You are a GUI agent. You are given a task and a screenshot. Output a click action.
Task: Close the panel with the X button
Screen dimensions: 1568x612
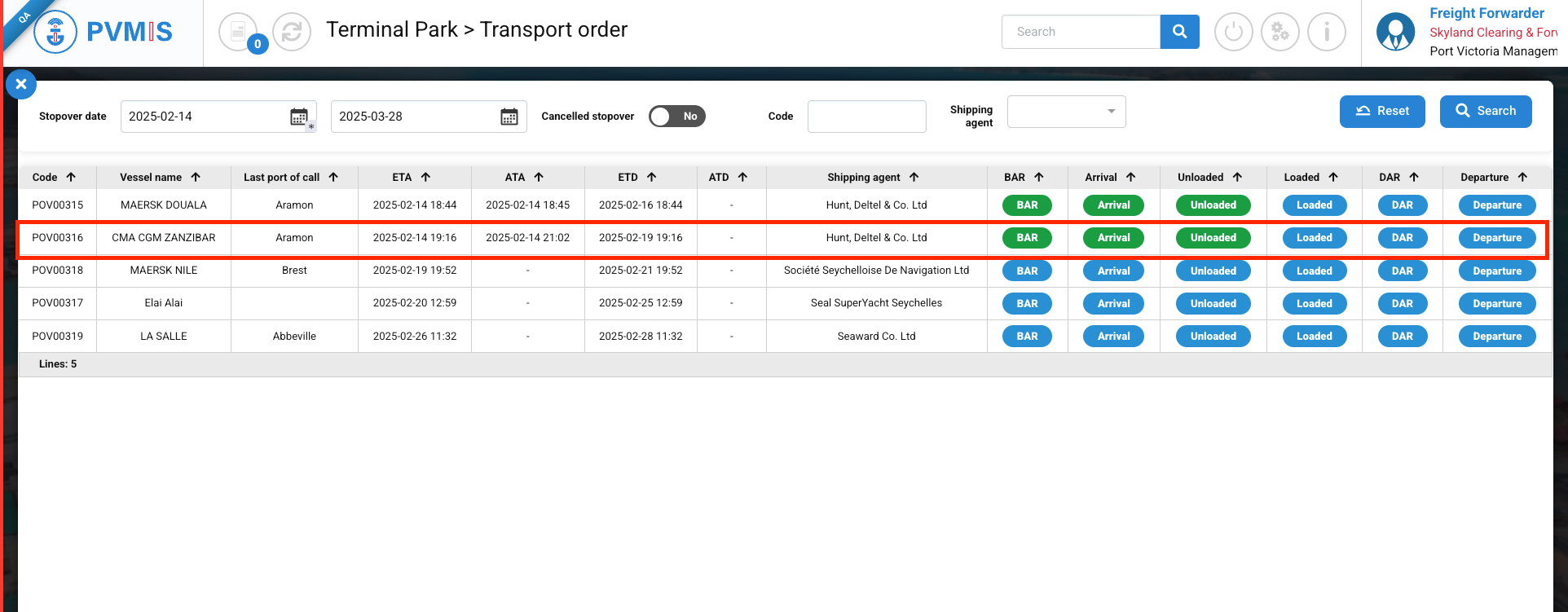click(21, 84)
